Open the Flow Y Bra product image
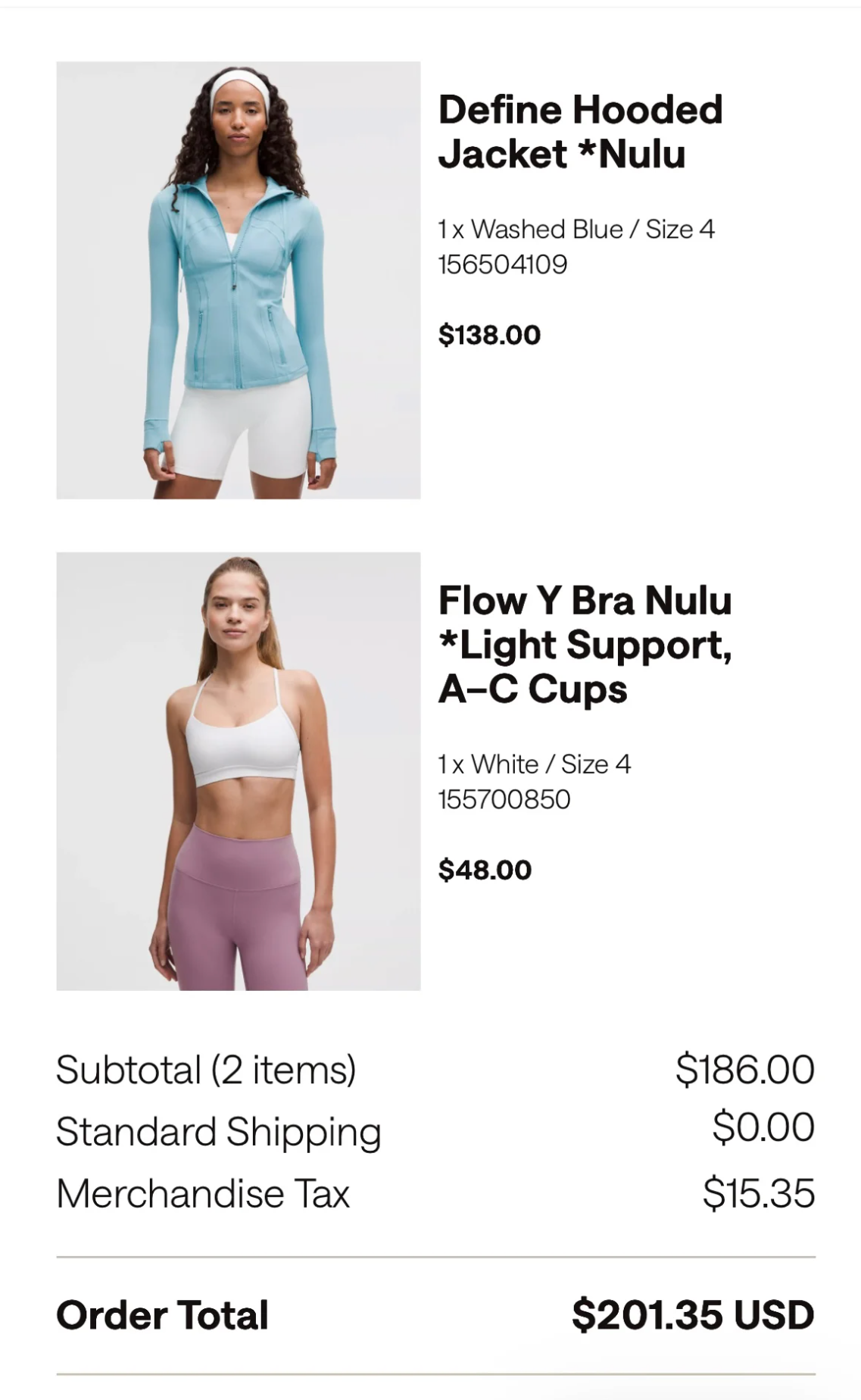 (x=239, y=771)
